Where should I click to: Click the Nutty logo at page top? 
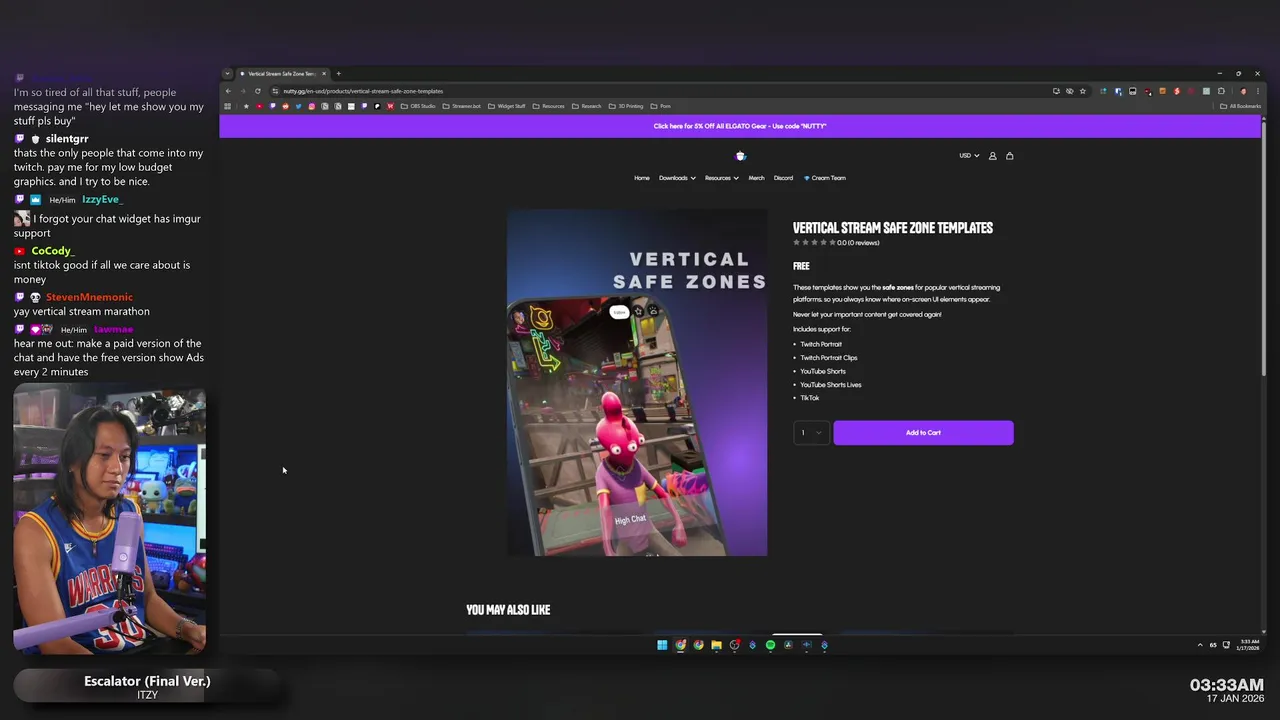coord(740,155)
